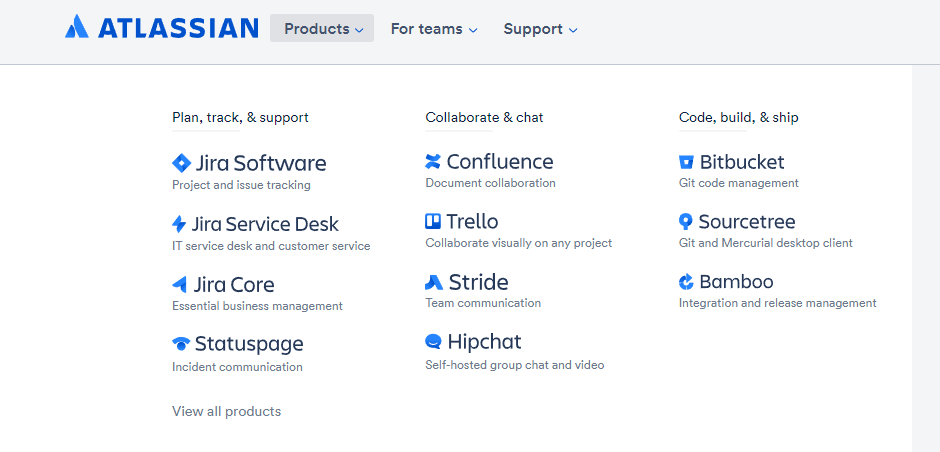Image resolution: width=940 pixels, height=452 pixels.
Task: Open the View all products link
Action: [x=227, y=411]
